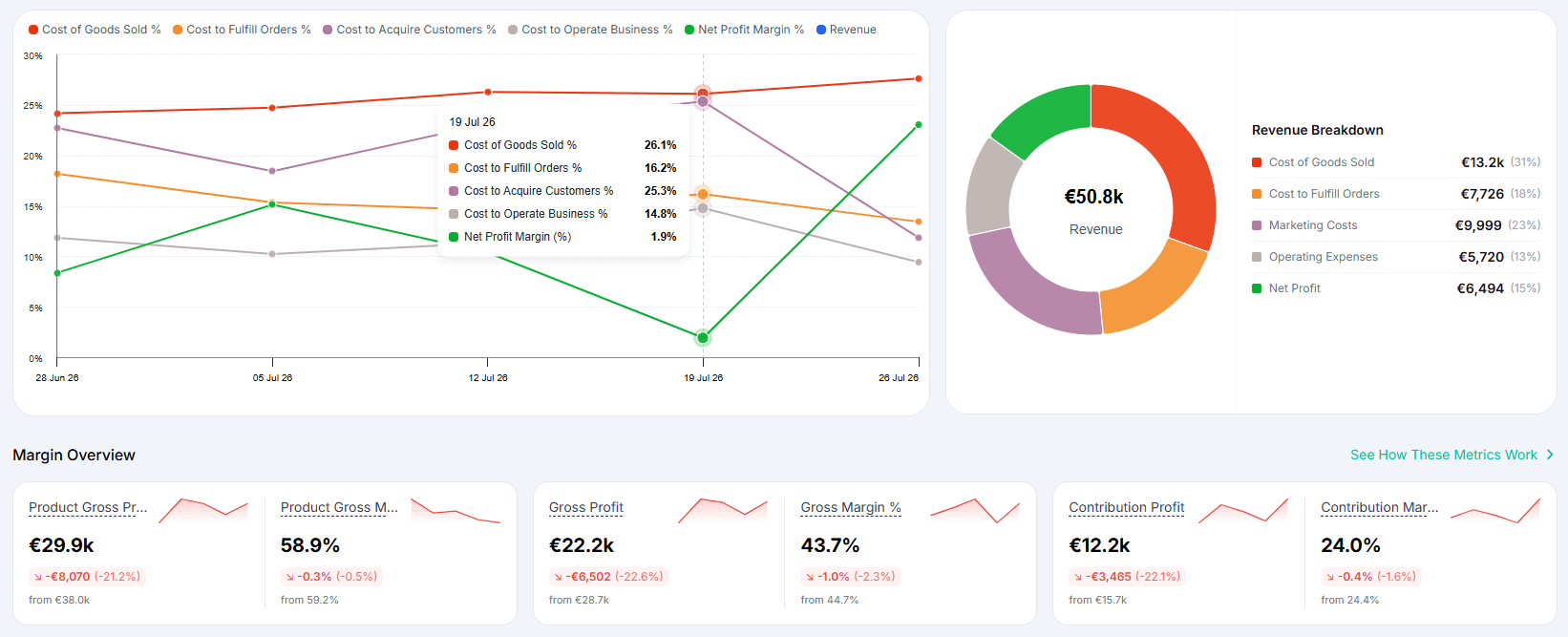Toggle Revenue legend series
Screen dimensions: 1568x637
[846, 30]
